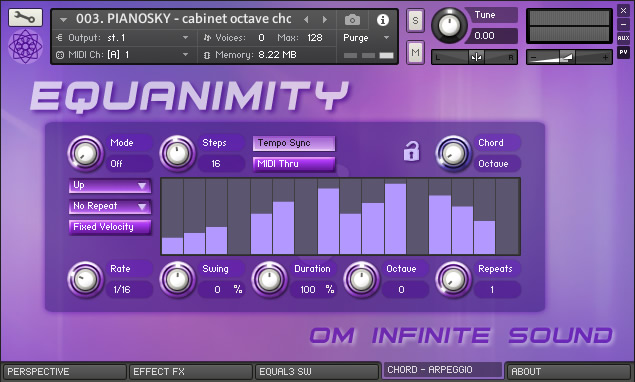Click the AUX sends icon
This screenshot has height=382, width=635.
[623, 38]
